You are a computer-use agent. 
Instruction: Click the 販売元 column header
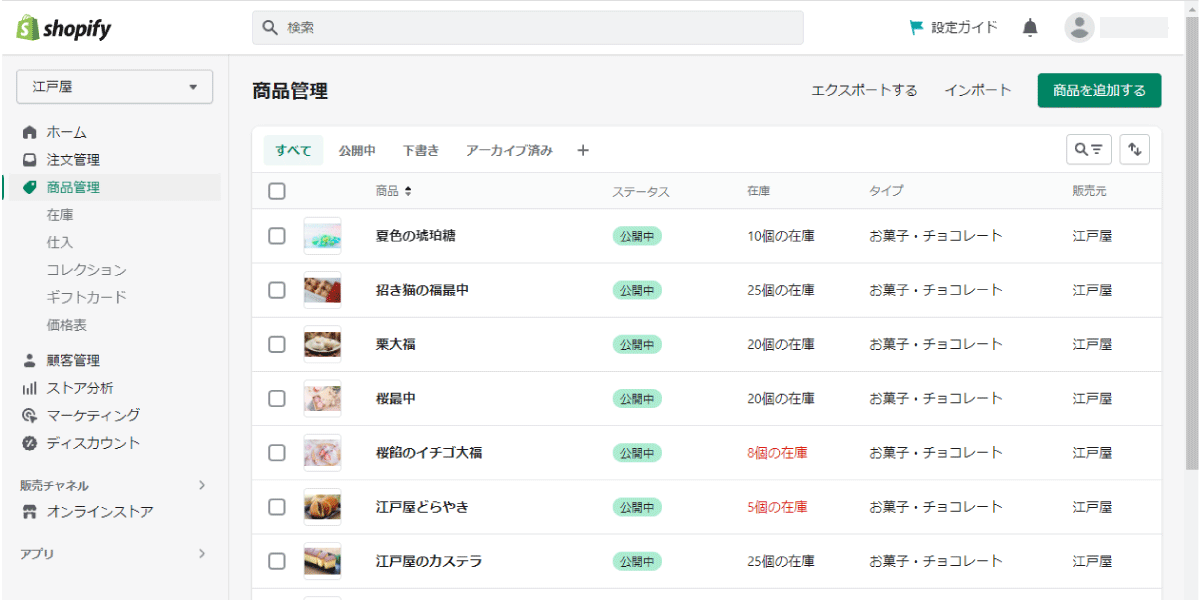coord(1089,191)
